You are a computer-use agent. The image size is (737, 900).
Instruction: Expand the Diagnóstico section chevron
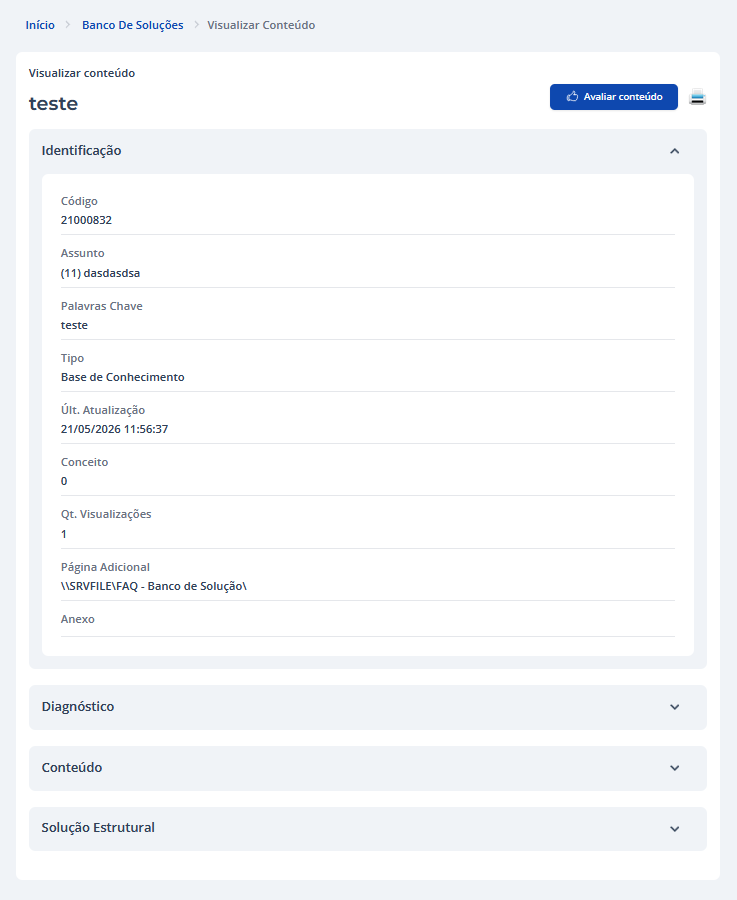pos(675,707)
